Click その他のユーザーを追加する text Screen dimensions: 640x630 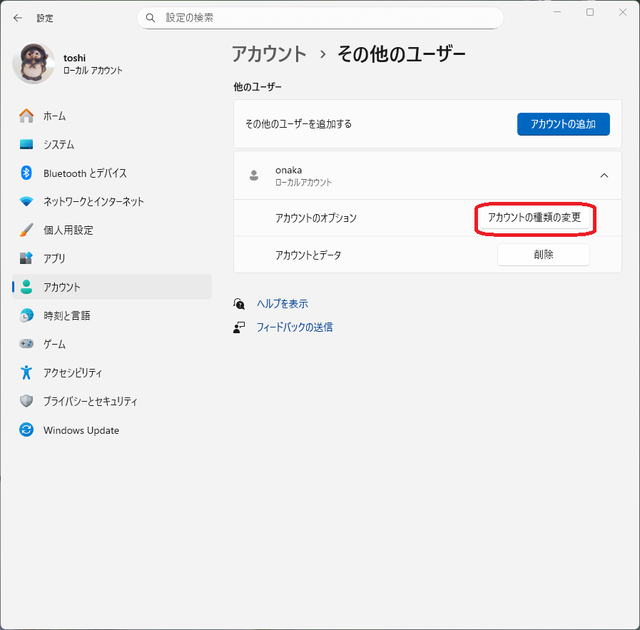click(x=298, y=124)
